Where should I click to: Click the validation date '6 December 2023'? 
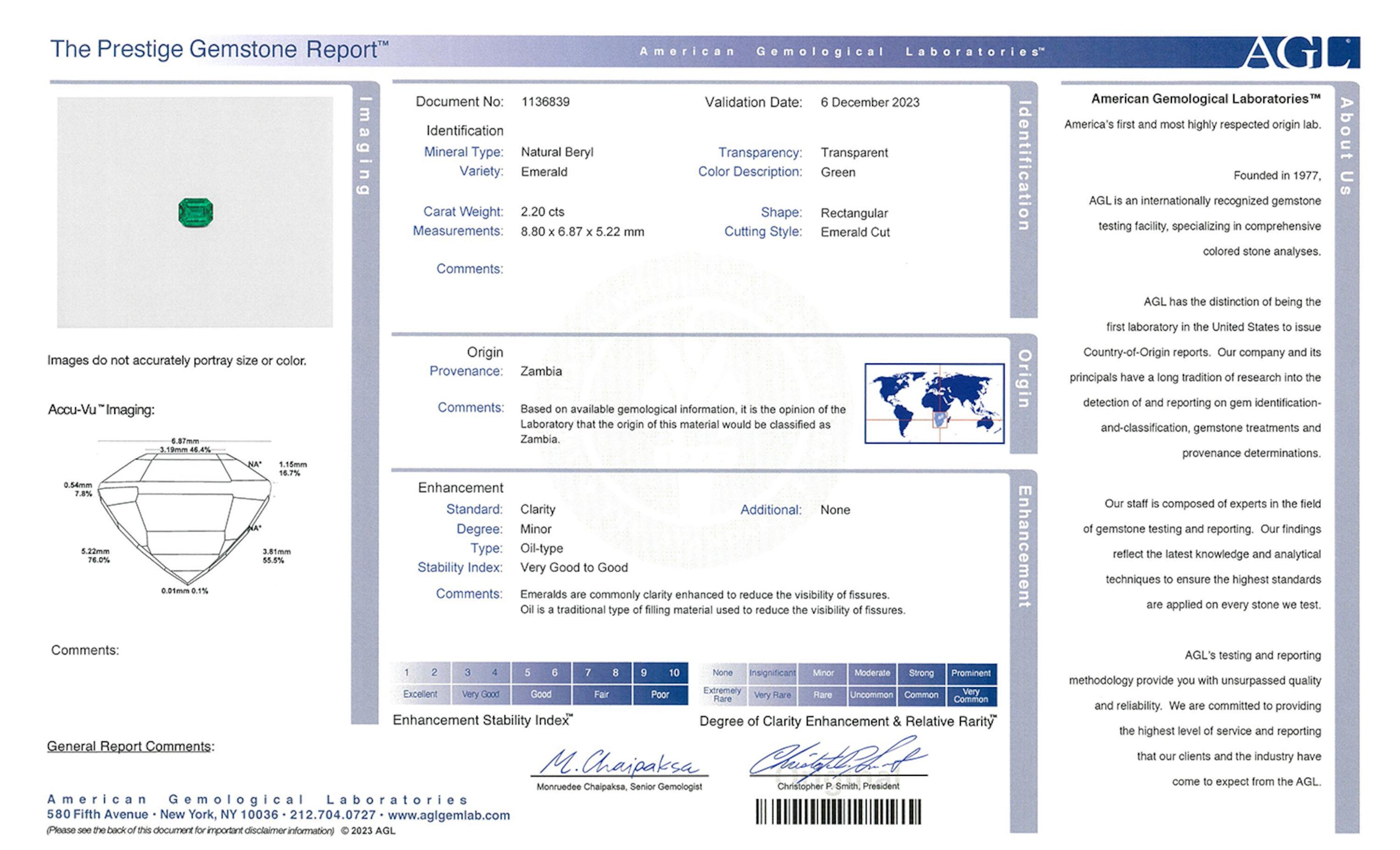pyautogui.click(x=870, y=102)
